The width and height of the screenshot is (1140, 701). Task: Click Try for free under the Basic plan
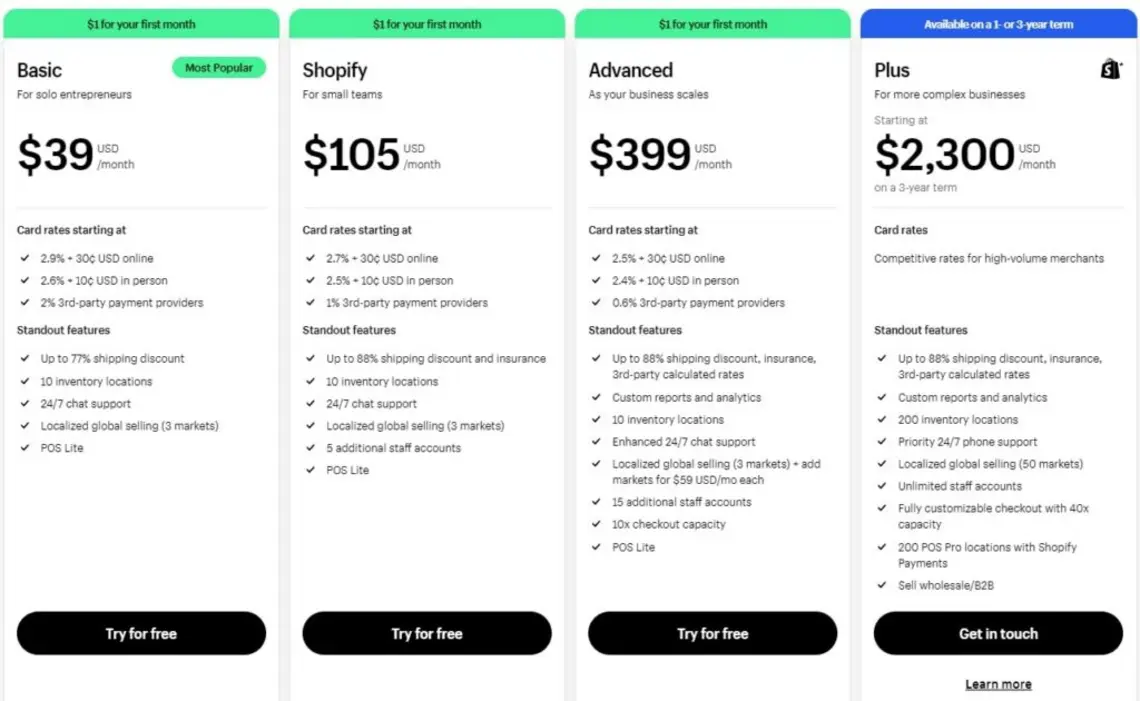(x=141, y=633)
